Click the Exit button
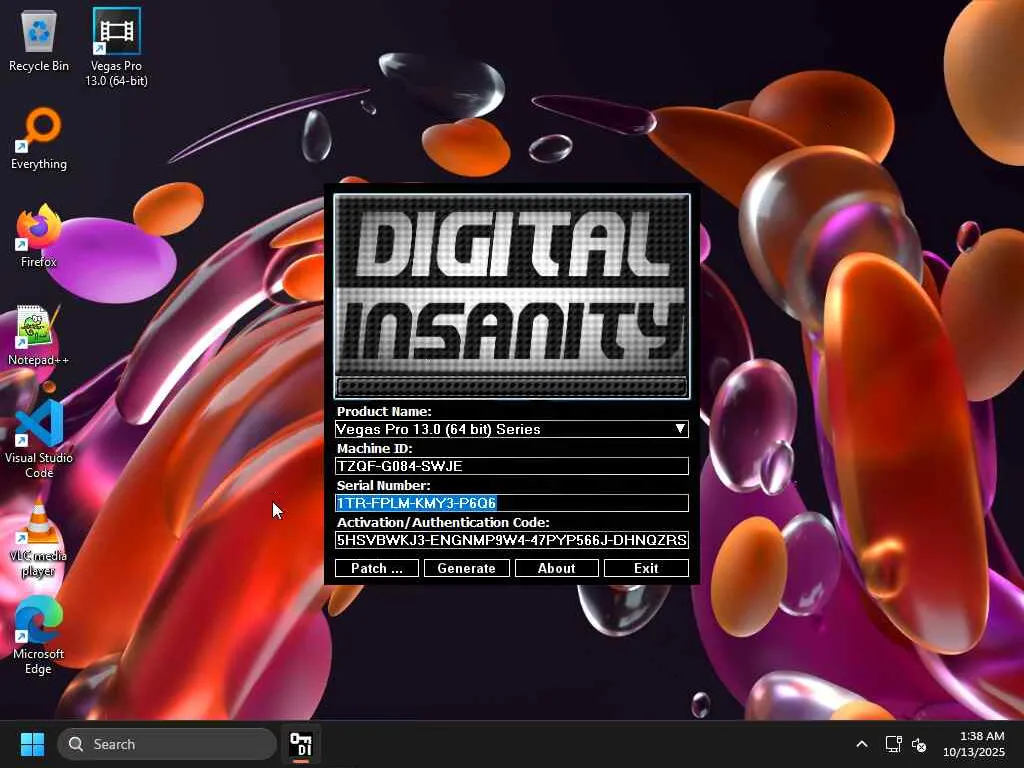 point(646,568)
